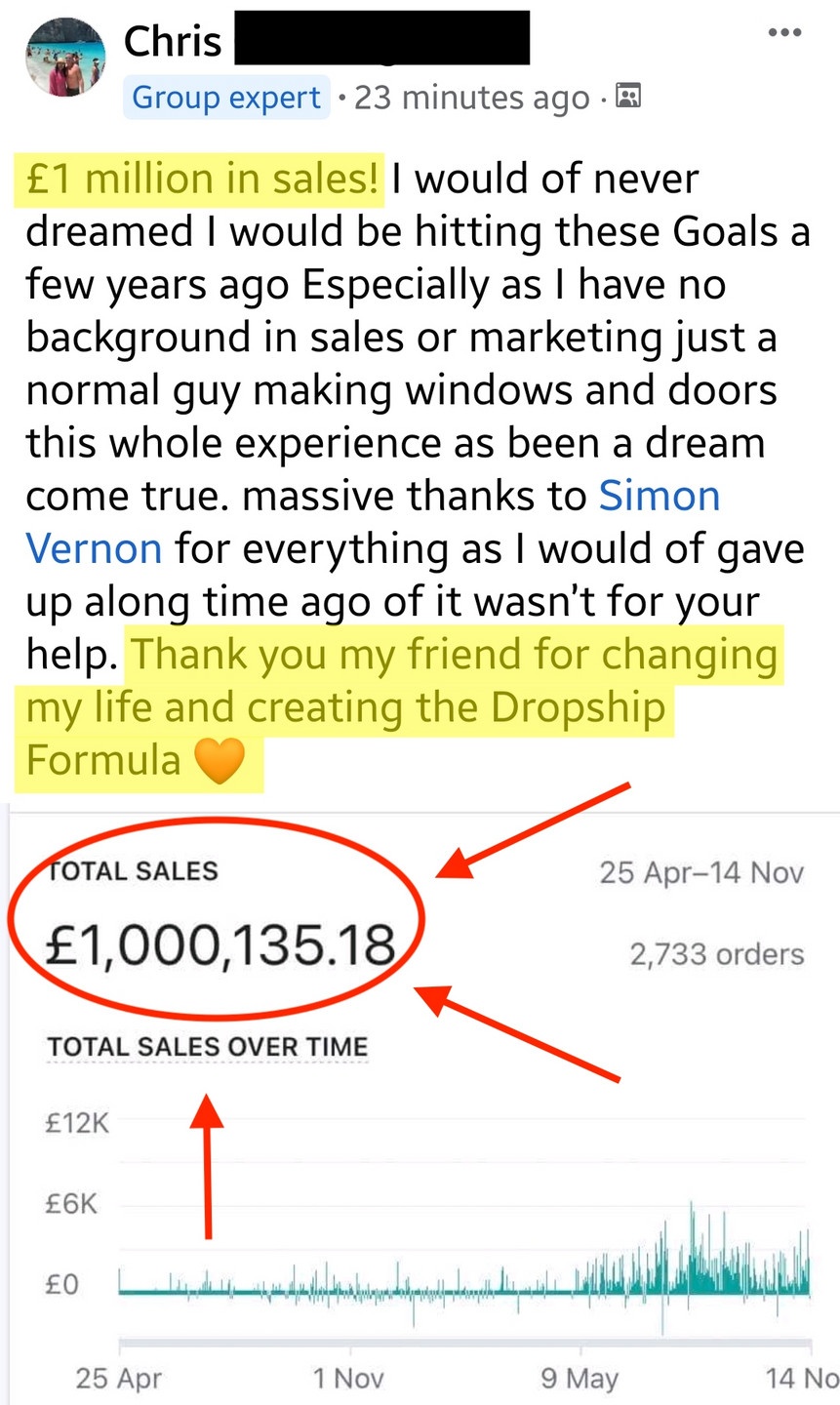The image size is (840, 1405).
Task: Click the 1 Nov marker on chart axis
Action: point(348,1378)
